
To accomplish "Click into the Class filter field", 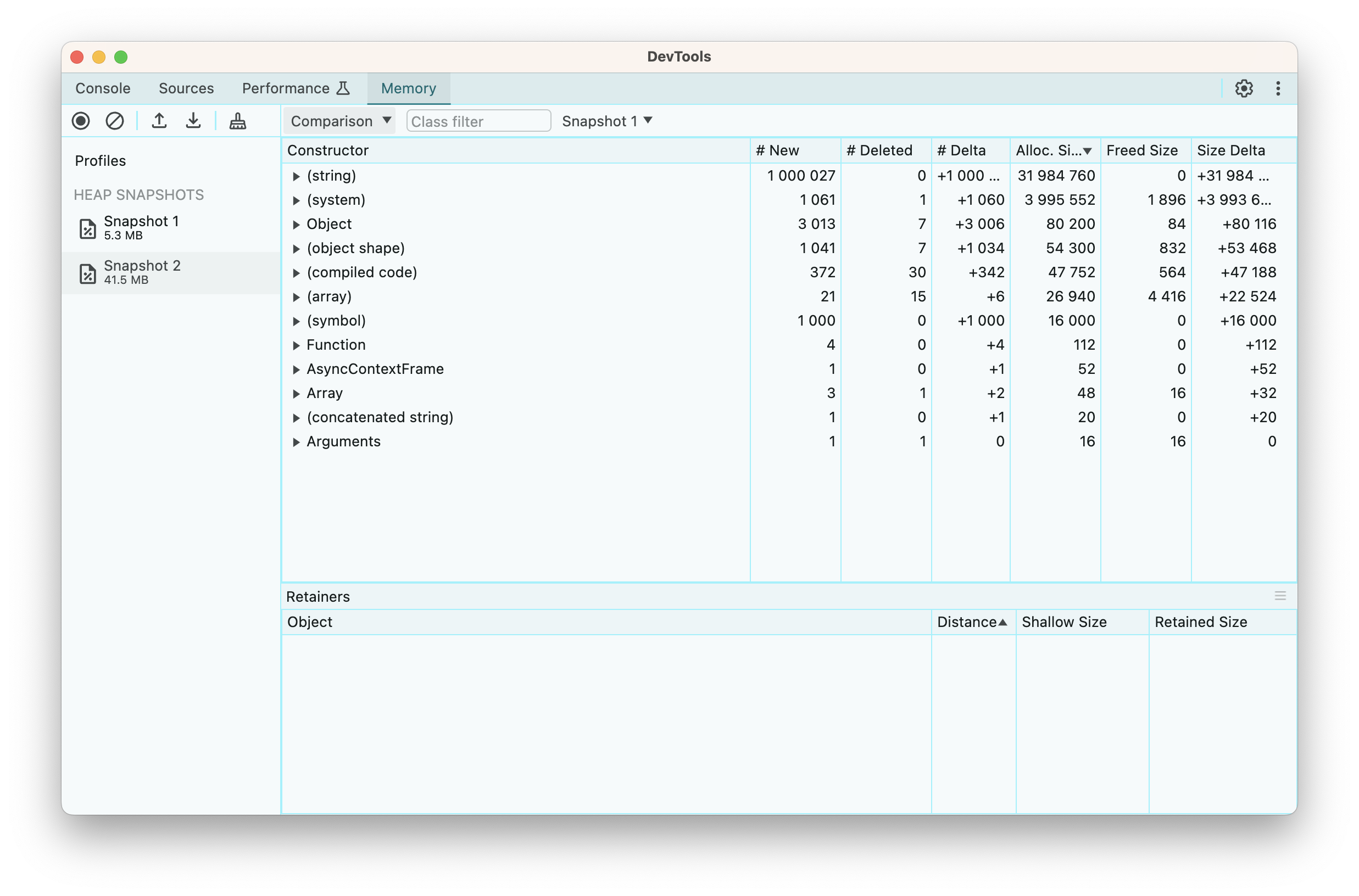I will click(x=478, y=121).
